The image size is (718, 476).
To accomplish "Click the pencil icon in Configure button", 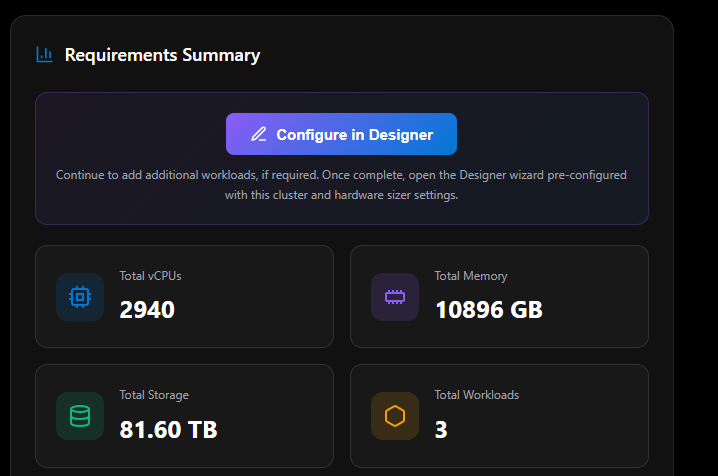I will coord(259,134).
